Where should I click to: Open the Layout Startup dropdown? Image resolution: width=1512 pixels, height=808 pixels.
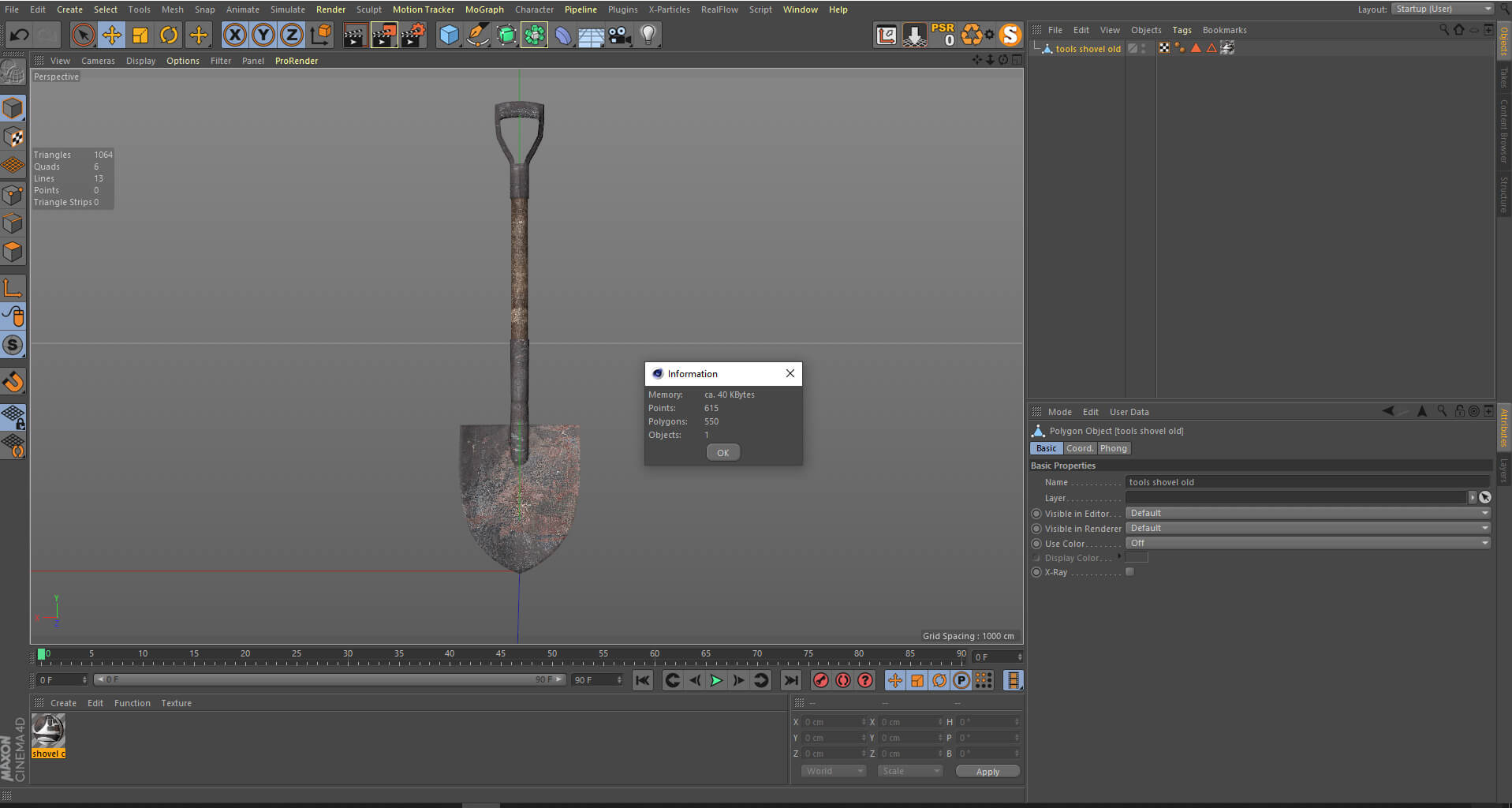click(1442, 9)
